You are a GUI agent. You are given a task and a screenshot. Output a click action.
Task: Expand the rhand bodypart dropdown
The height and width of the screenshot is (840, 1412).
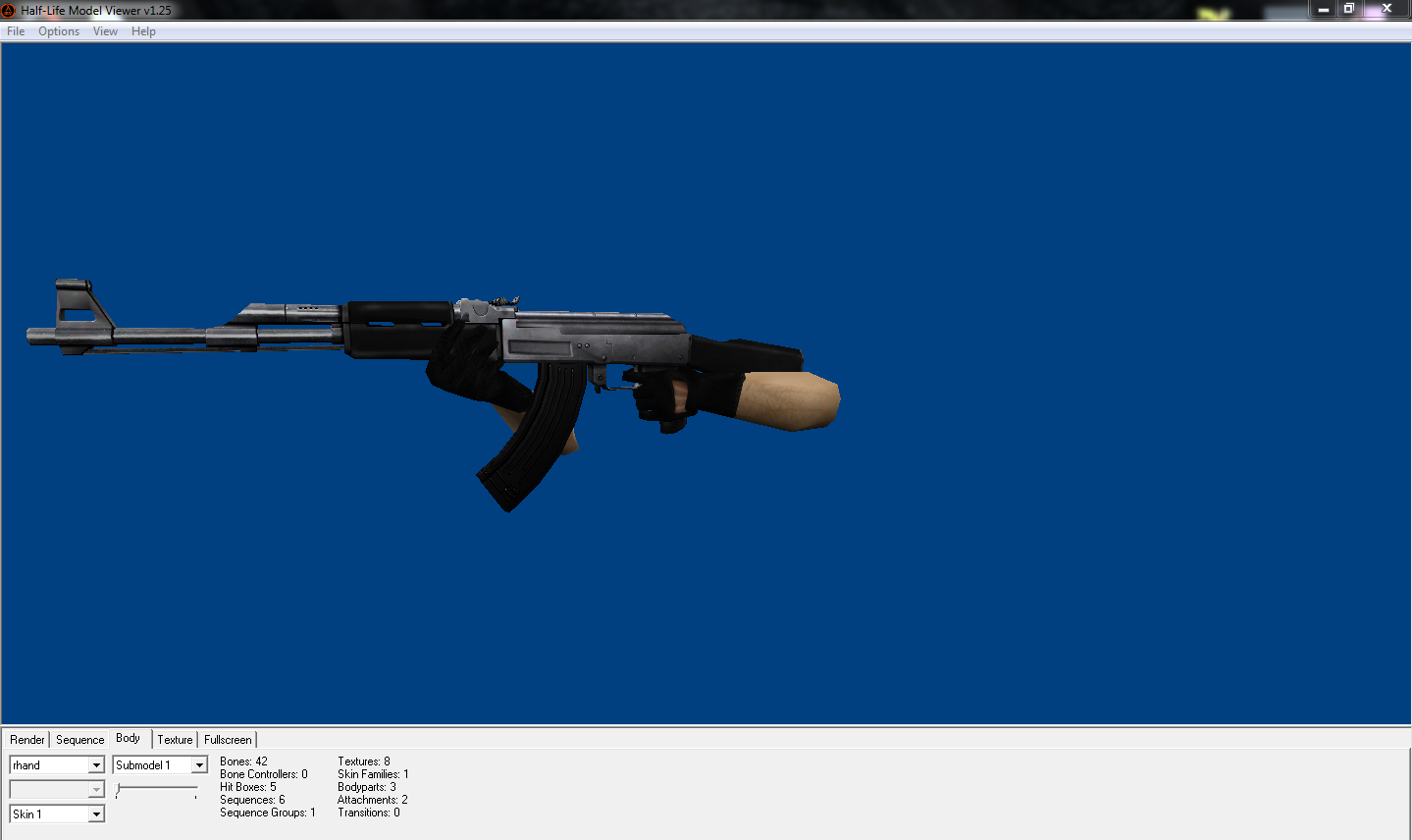coord(96,765)
